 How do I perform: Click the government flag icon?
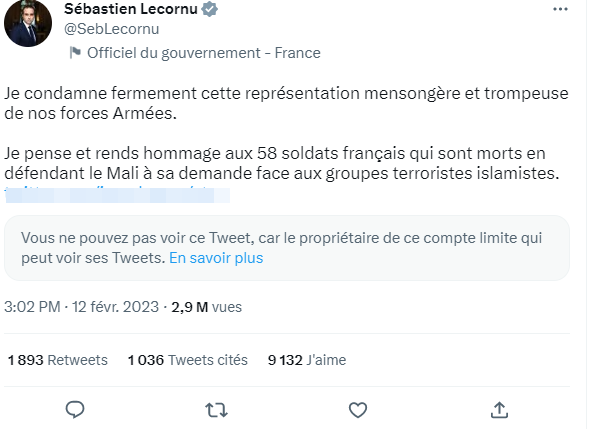coord(75,53)
